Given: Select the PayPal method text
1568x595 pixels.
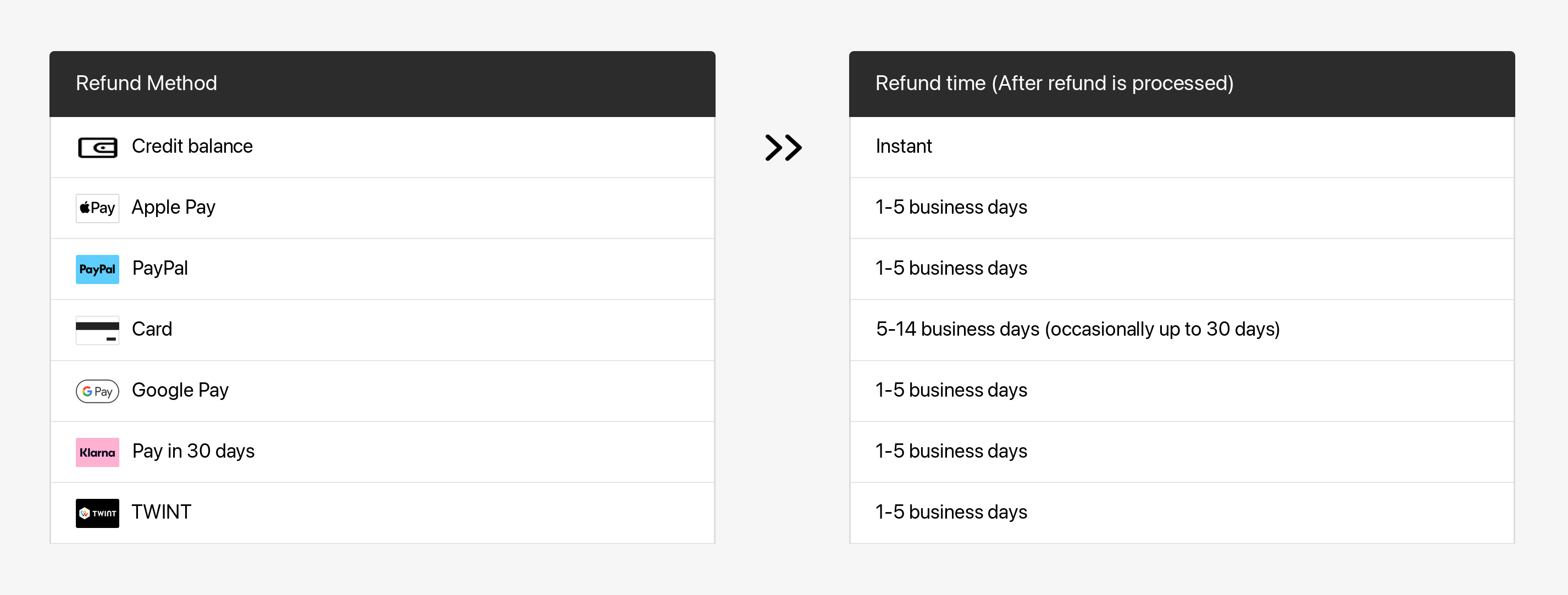Looking at the screenshot, I should click(x=159, y=268).
